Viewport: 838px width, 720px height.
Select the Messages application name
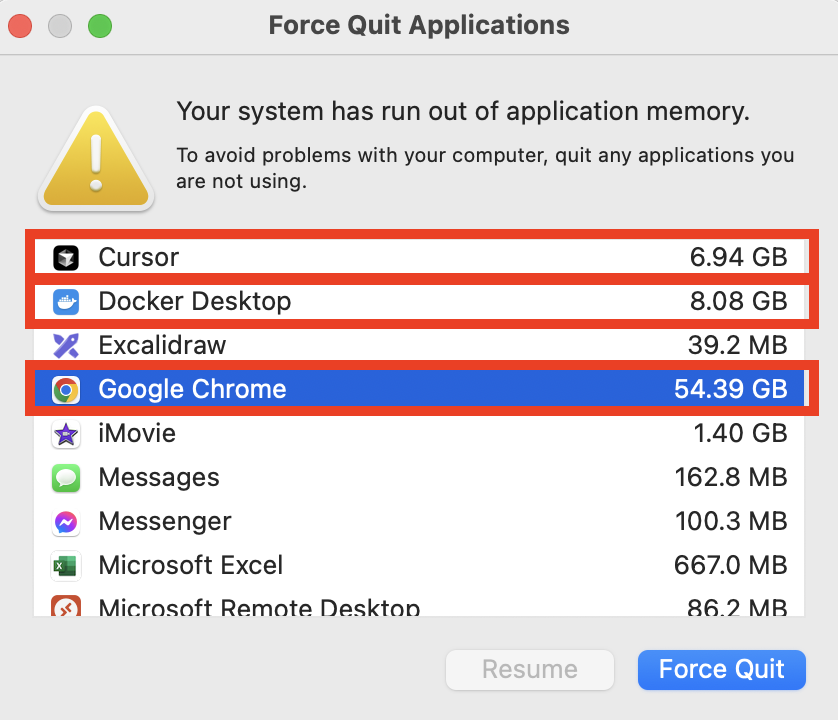159,477
